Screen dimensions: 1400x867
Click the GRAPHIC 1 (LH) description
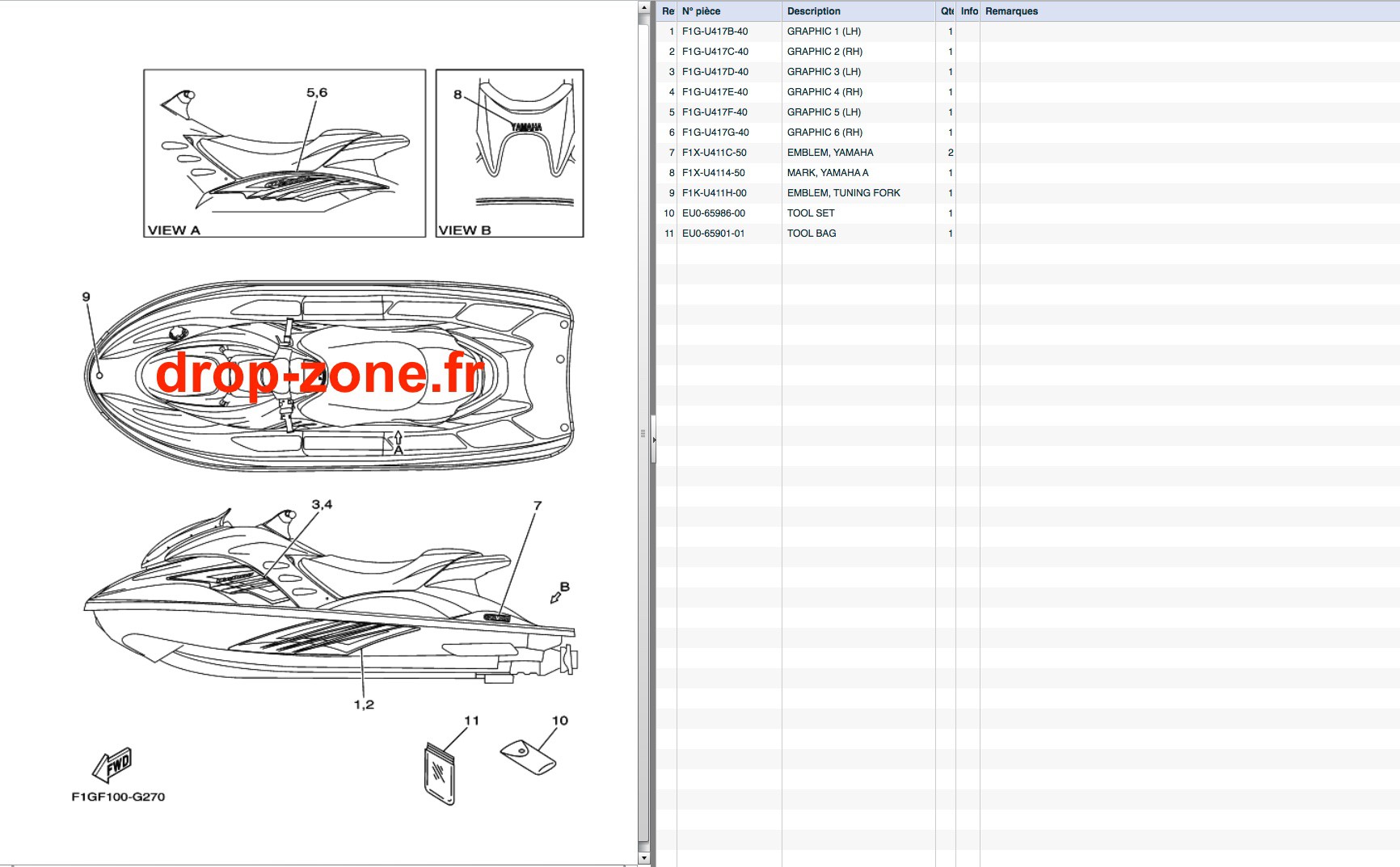pyautogui.click(x=824, y=32)
